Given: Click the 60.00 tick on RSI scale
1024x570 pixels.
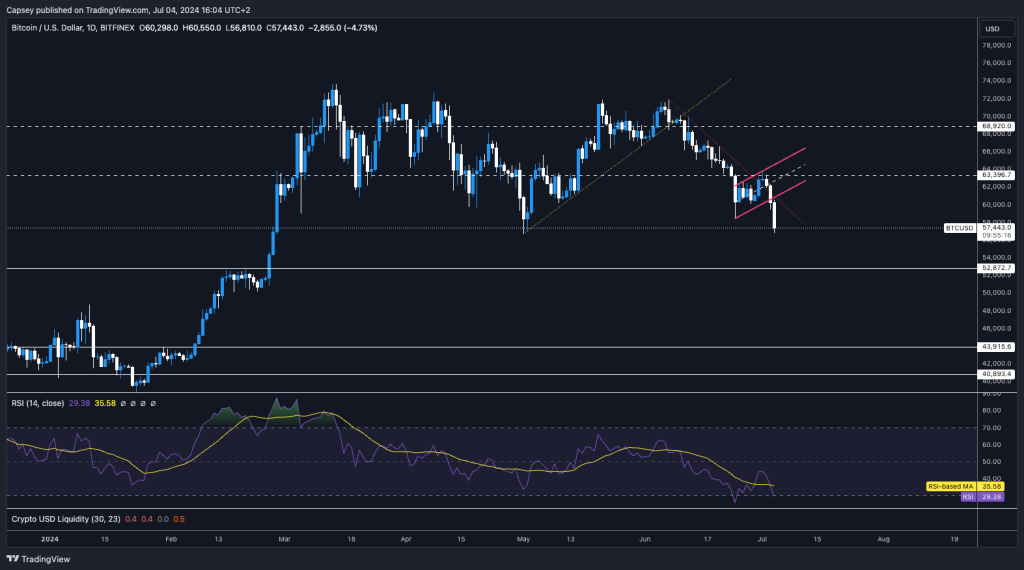Looking at the screenshot, I should point(991,445).
